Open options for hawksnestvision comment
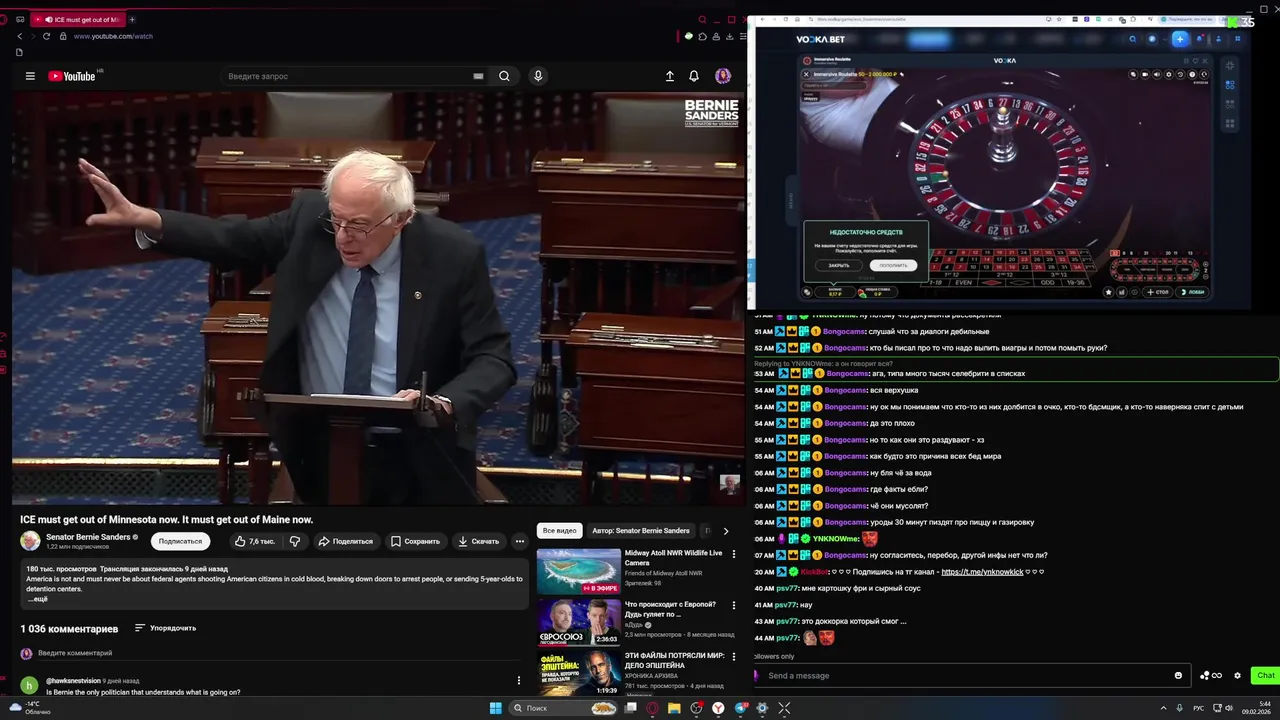This screenshot has width=1280, height=720. pos(518,680)
